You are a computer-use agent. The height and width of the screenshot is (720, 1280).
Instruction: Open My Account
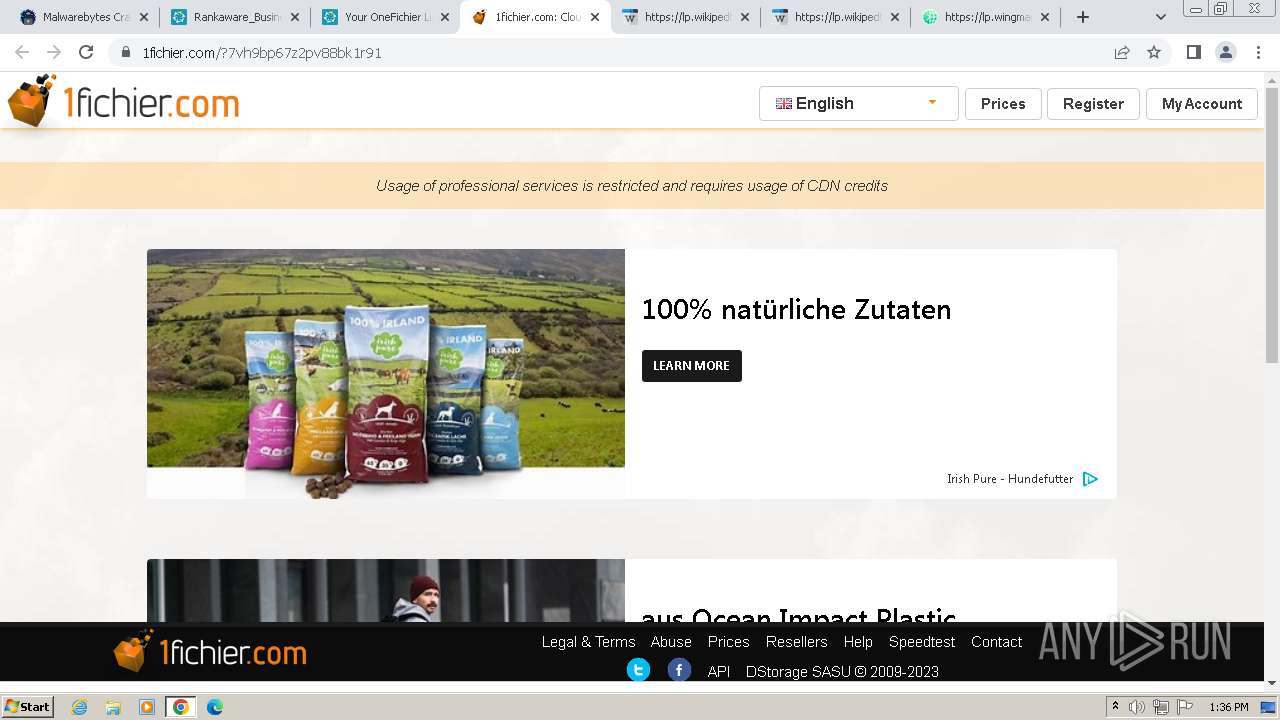pyautogui.click(x=1201, y=104)
